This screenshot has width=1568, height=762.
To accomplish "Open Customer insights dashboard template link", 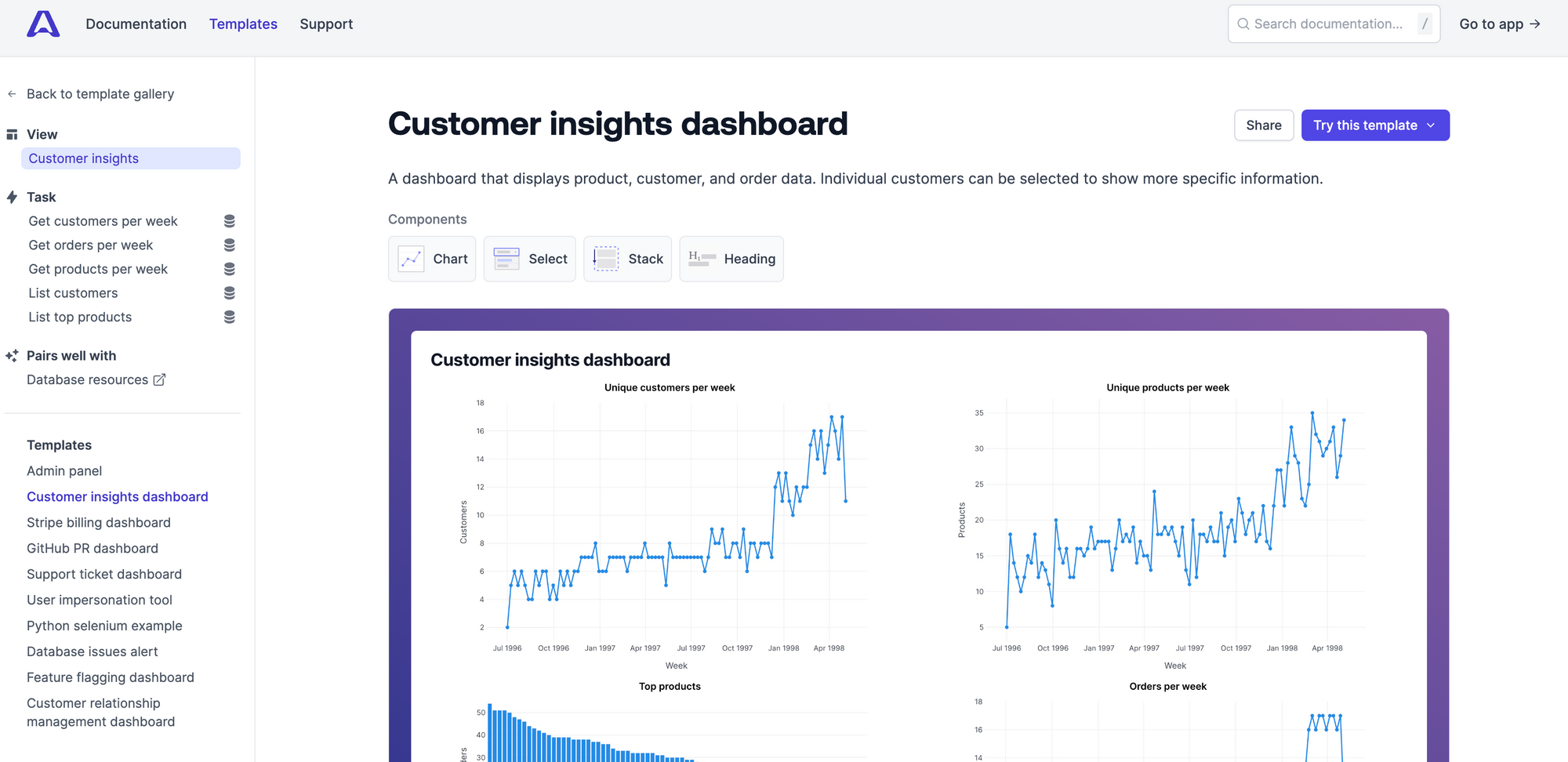I will pyautogui.click(x=118, y=497).
